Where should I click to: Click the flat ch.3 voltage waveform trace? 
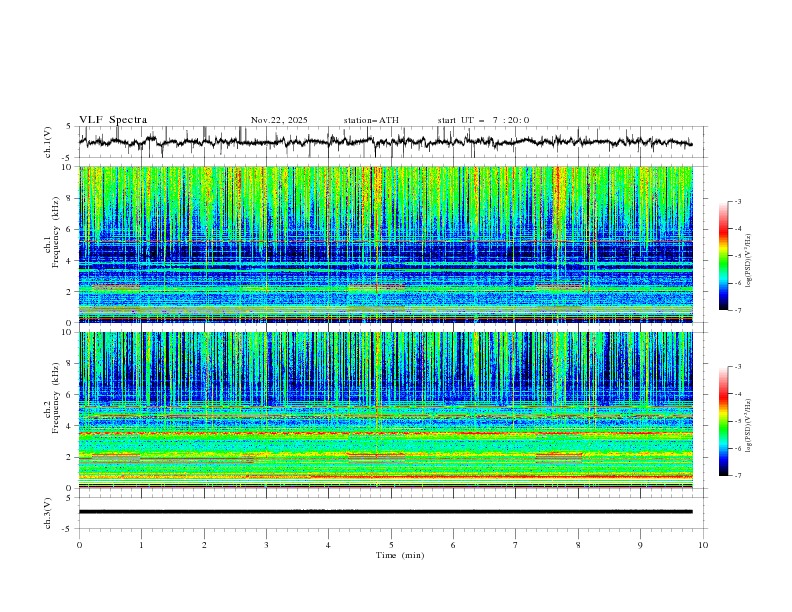[385, 512]
